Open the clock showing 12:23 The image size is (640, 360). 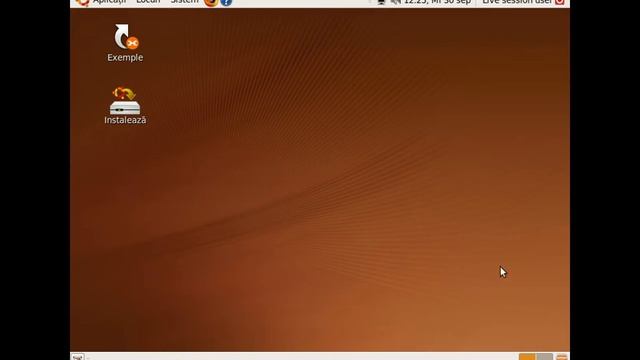pyautogui.click(x=437, y=2)
